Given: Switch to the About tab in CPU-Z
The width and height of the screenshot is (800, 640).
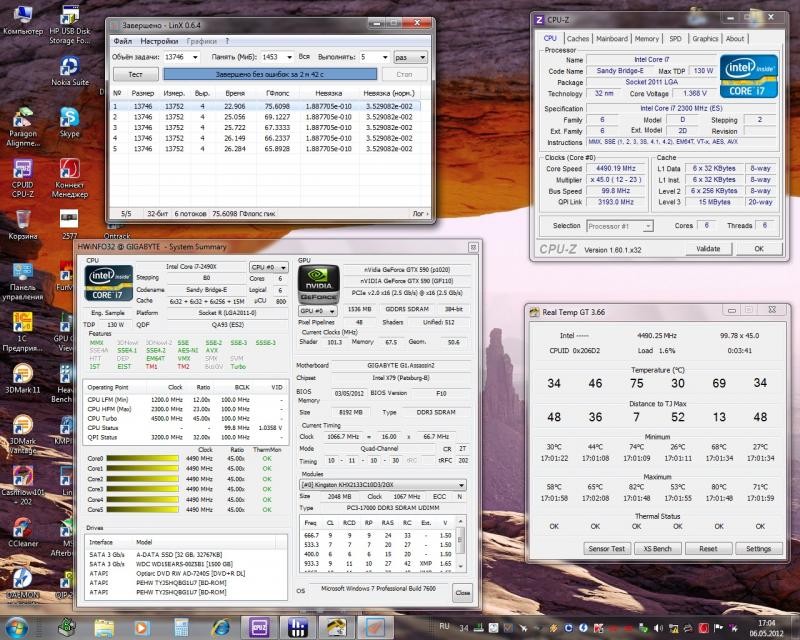Looking at the screenshot, I should (735, 38).
